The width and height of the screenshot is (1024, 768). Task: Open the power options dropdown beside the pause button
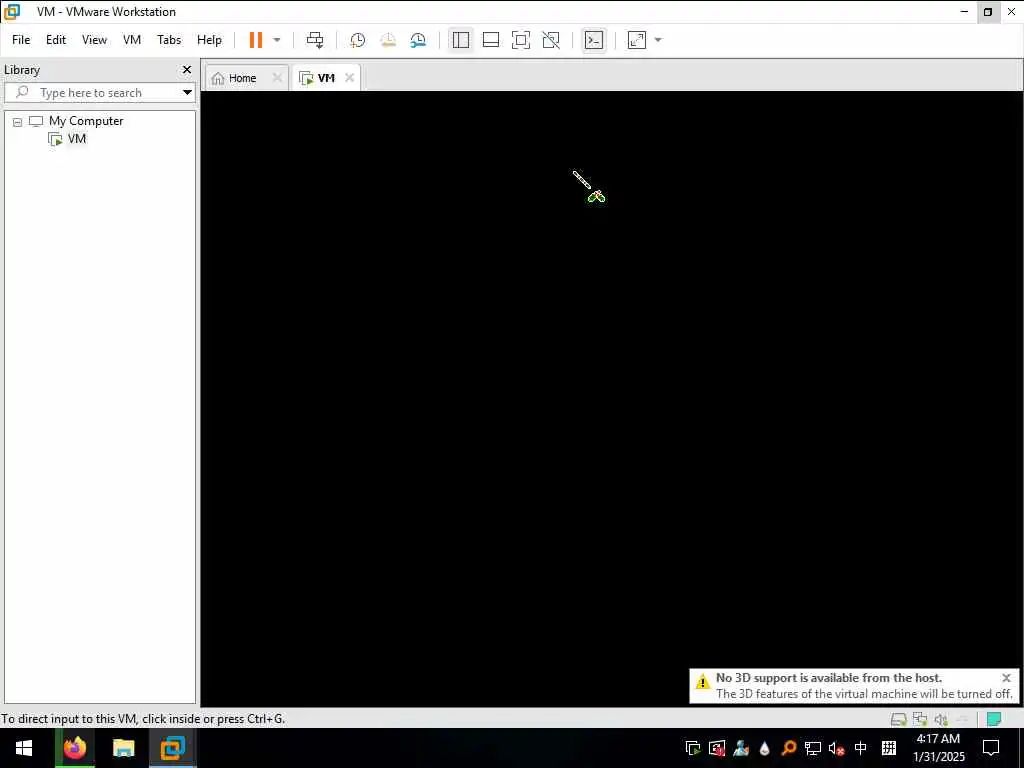click(x=277, y=40)
